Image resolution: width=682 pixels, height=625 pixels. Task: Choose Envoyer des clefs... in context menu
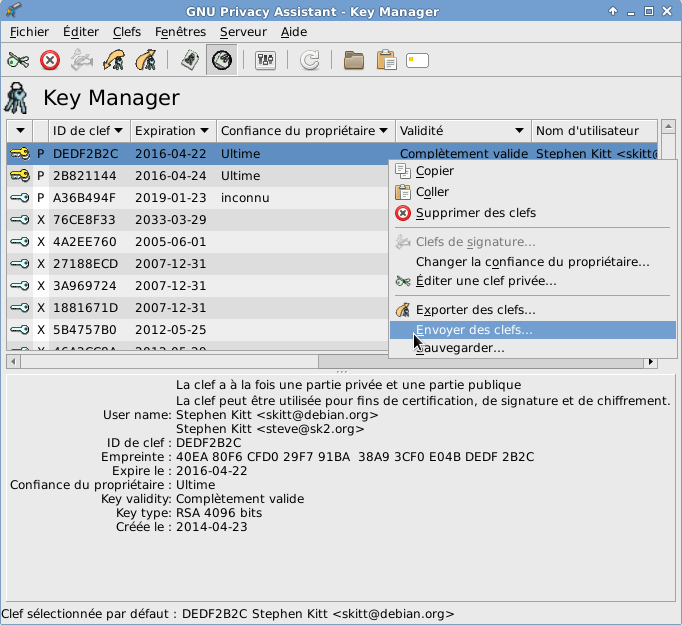(x=474, y=330)
